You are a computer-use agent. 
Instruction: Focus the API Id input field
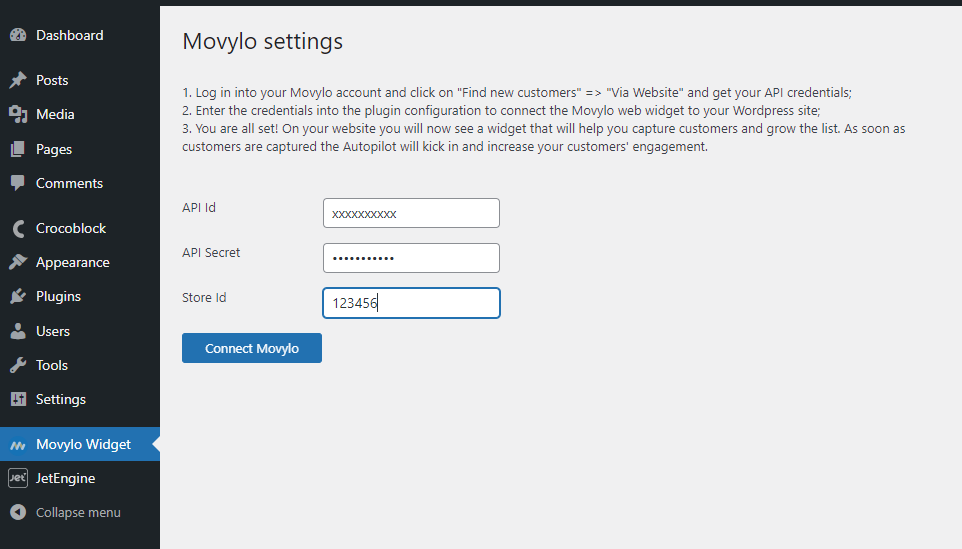click(x=411, y=213)
